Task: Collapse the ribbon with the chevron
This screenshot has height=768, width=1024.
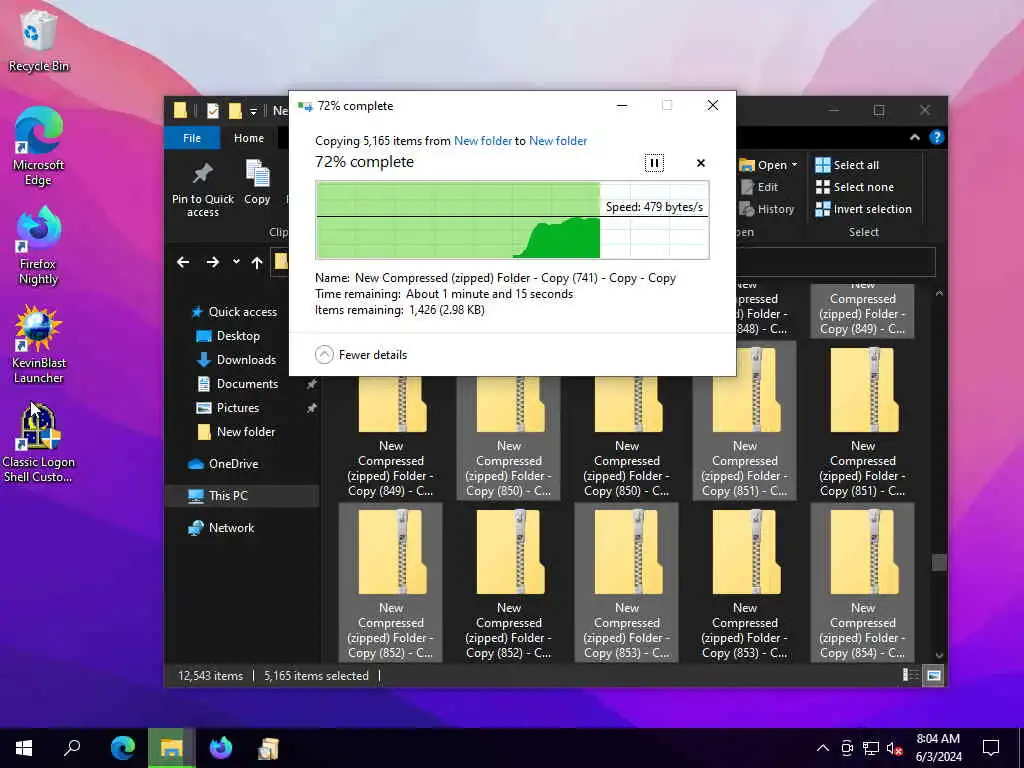Action: coord(914,137)
